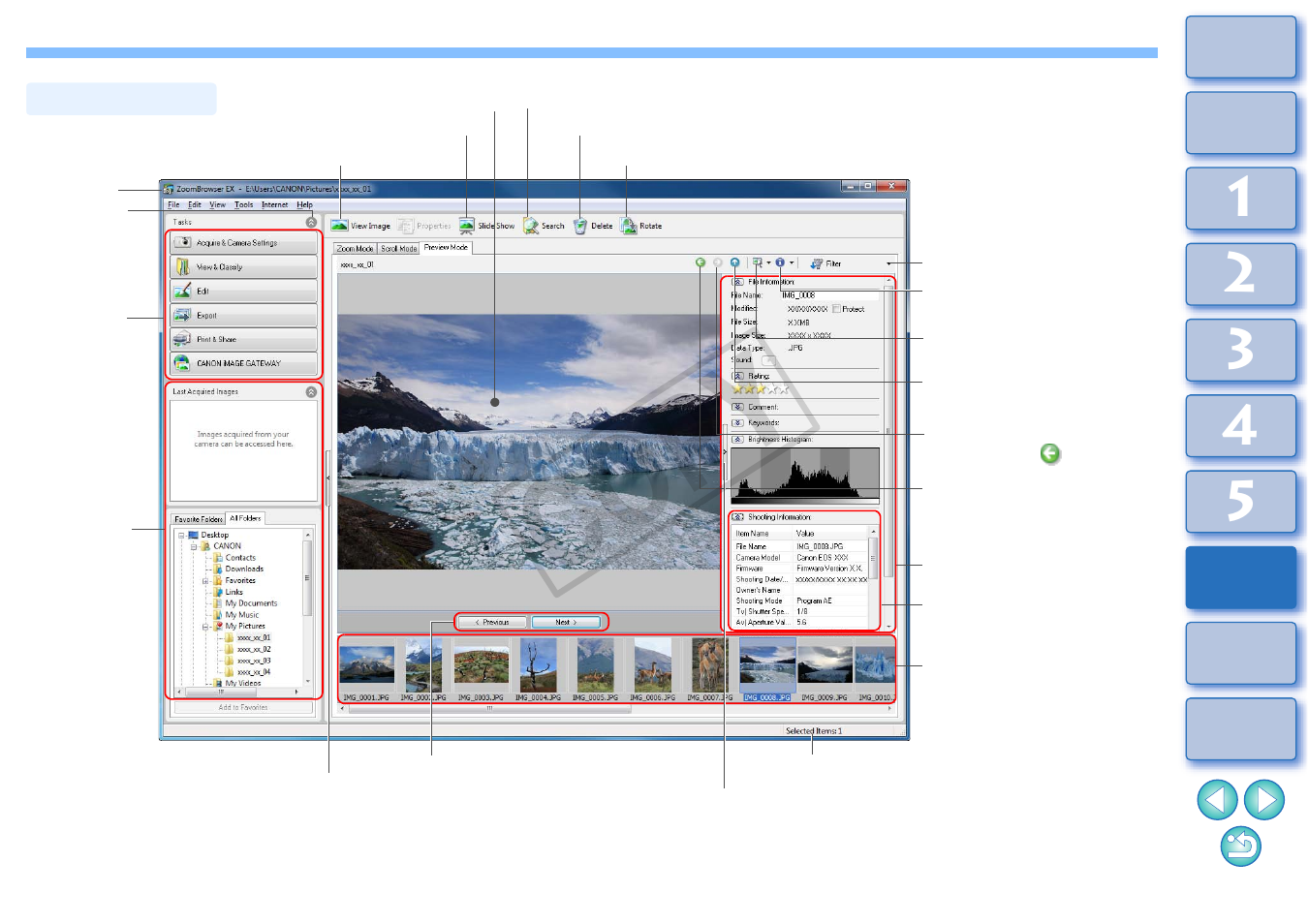The height and width of the screenshot is (924, 1308).
Task: Click the return-to-previous-page round icon
Action: (x=1241, y=847)
